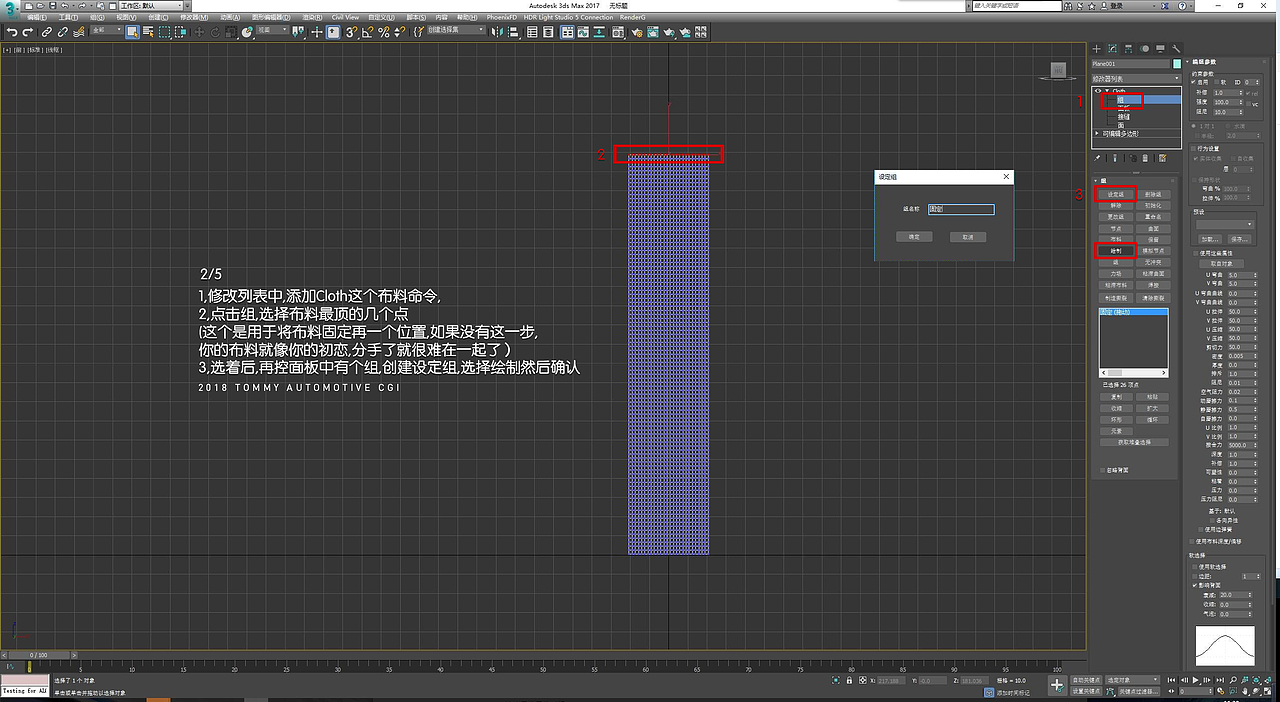Click 取消 in 设定组 dialog
Image resolution: width=1280 pixels, height=702 pixels.
[968, 237]
